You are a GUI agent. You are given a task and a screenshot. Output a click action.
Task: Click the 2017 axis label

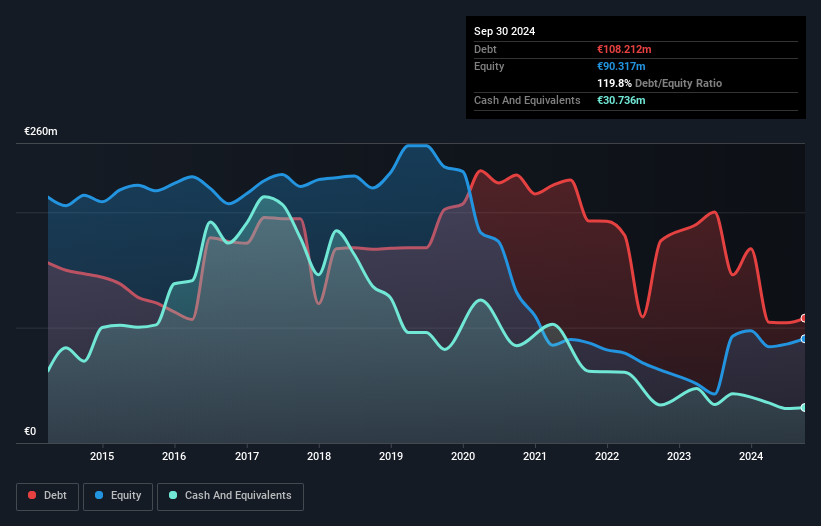pyautogui.click(x=247, y=456)
